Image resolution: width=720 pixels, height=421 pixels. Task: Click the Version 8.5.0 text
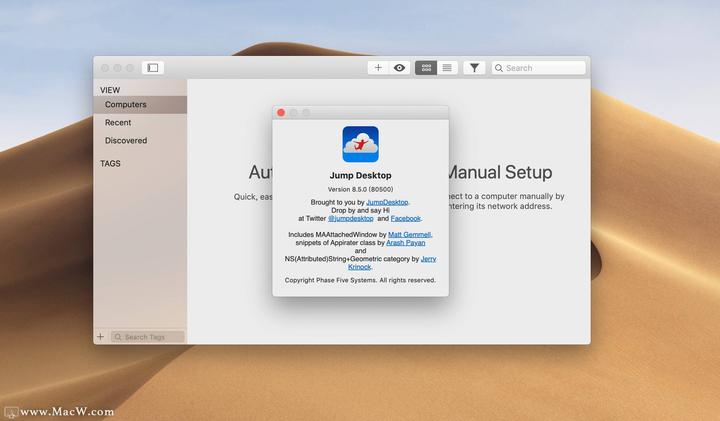[360, 189]
